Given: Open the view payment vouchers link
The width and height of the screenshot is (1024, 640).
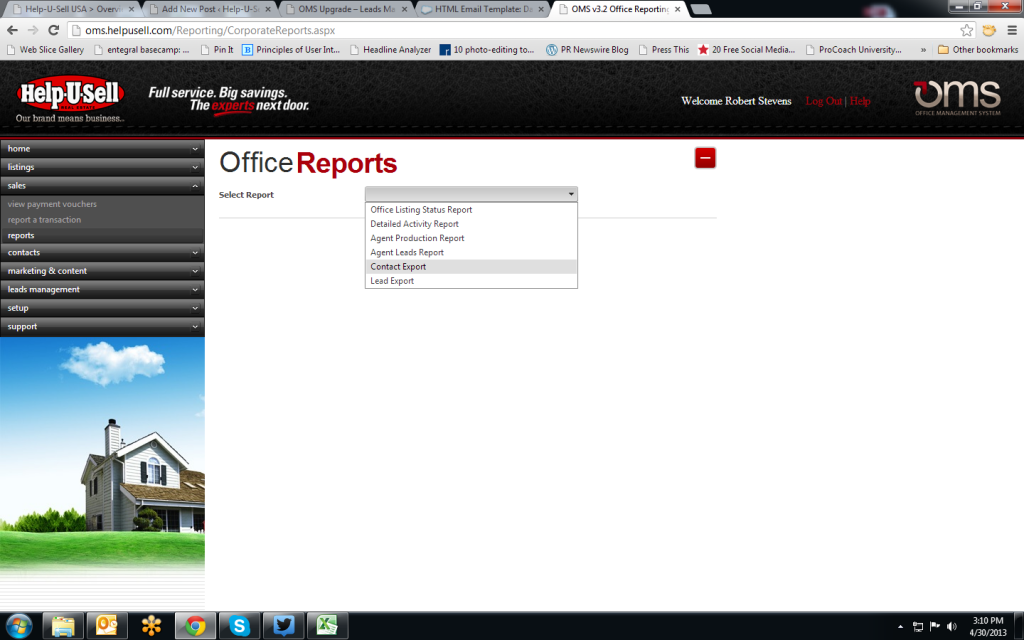Looking at the screenshot, I should [51, 203].
